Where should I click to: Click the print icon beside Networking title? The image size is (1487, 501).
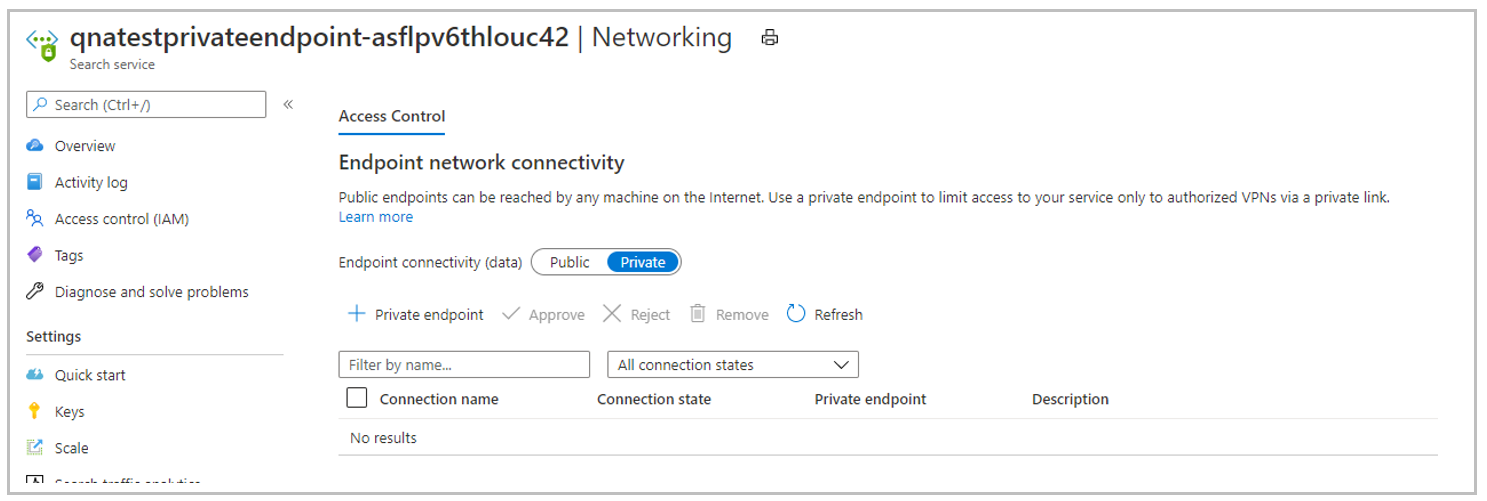click(769, 38)
